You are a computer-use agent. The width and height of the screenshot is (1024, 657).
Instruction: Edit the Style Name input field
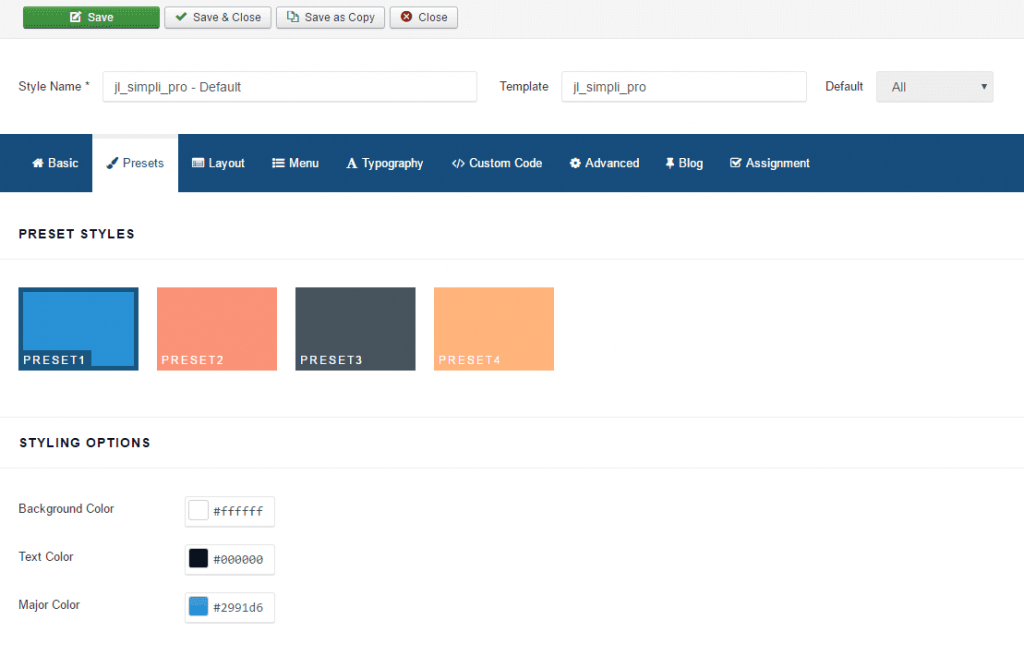coord(289,87)
